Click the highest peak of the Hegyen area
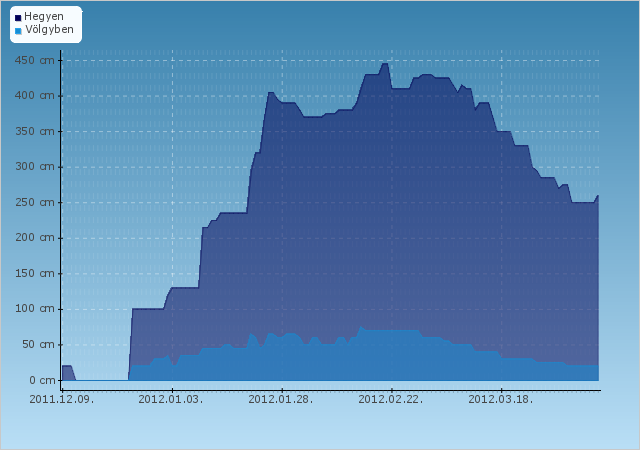This screenshot has height=450, width=640. coord(384,64)
